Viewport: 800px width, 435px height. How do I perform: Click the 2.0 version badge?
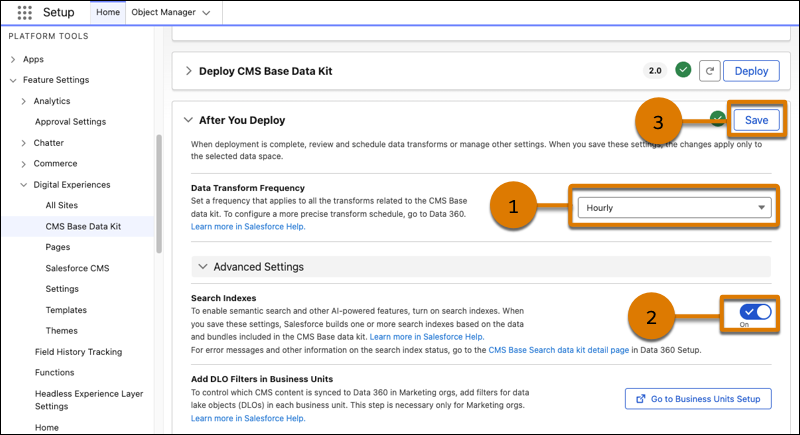click(655, 71)
